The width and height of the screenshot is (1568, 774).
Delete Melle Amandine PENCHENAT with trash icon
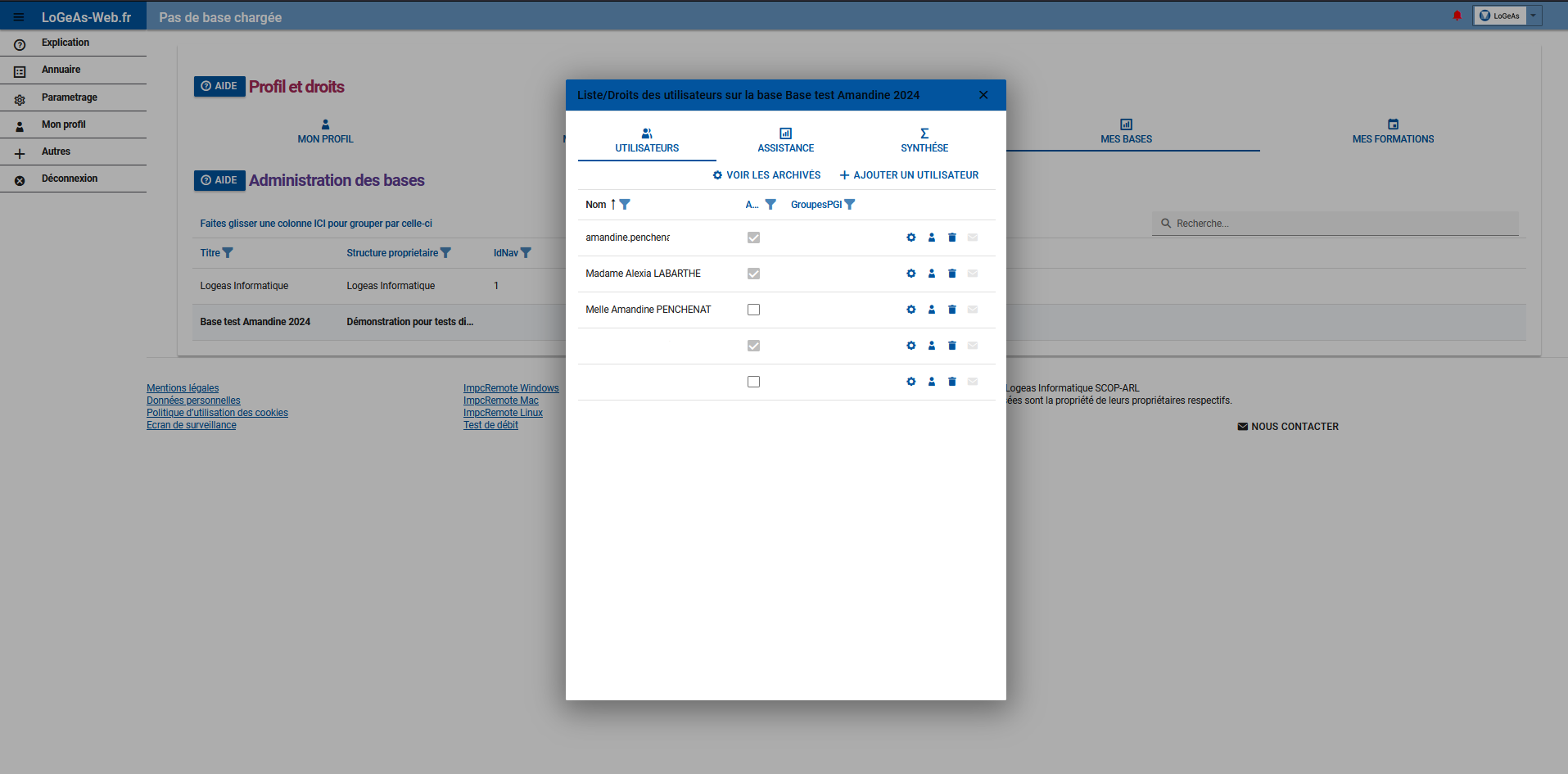click(x=951, y=310)
